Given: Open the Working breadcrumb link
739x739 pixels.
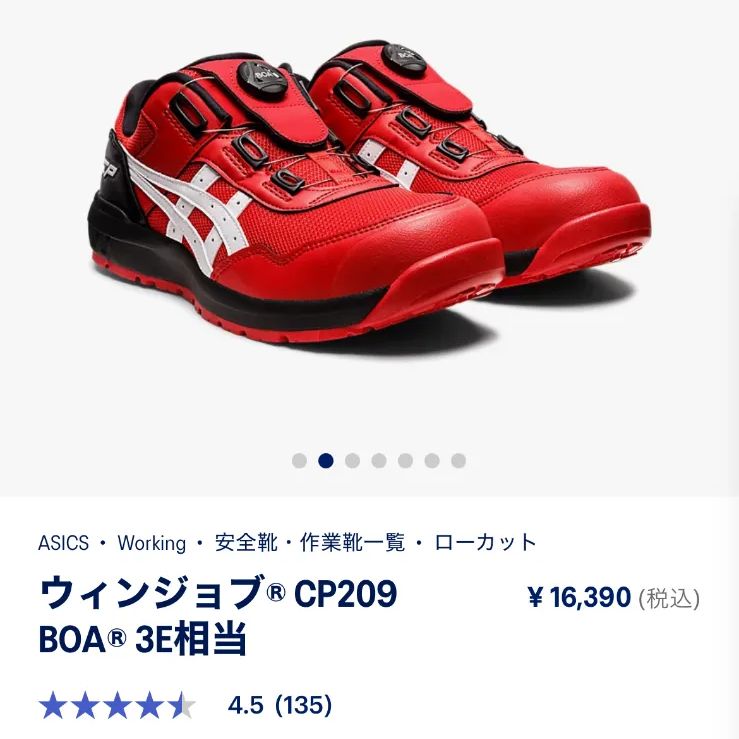Looking at the screenshot, I should [152, 542].
